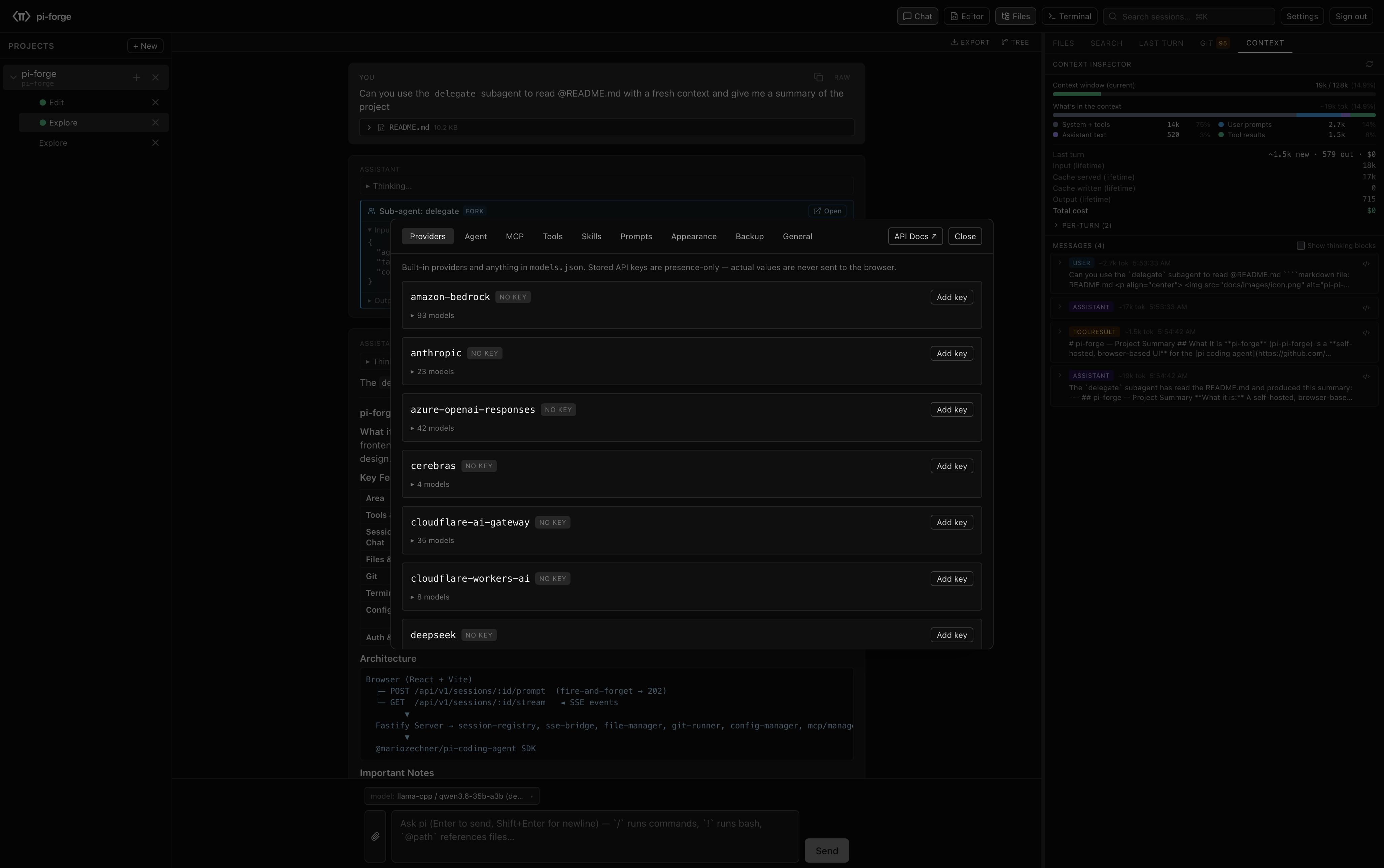Open the Tools settings tab
Screen dimensions: 1384x868
552,237
